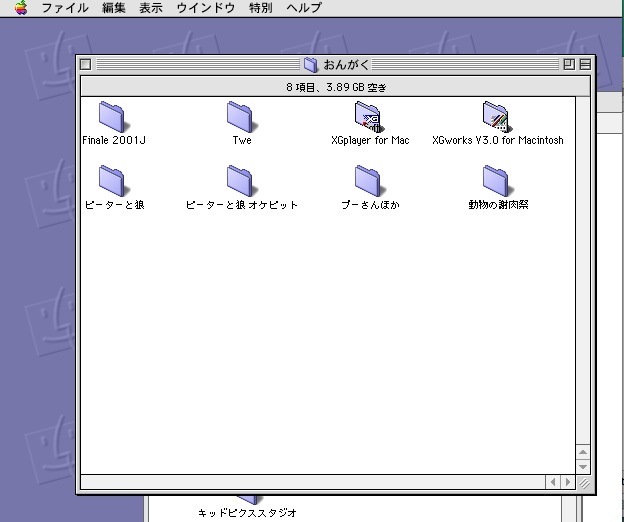
Task: Click the collapse (windowshade) box of おんがく window
Action: pyautogui.click(x=585, y=64)
